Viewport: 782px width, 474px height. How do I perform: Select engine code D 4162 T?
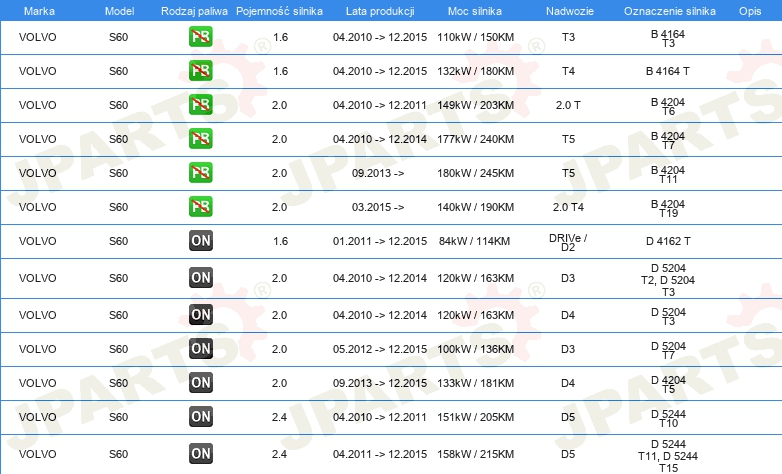point(668,241)
